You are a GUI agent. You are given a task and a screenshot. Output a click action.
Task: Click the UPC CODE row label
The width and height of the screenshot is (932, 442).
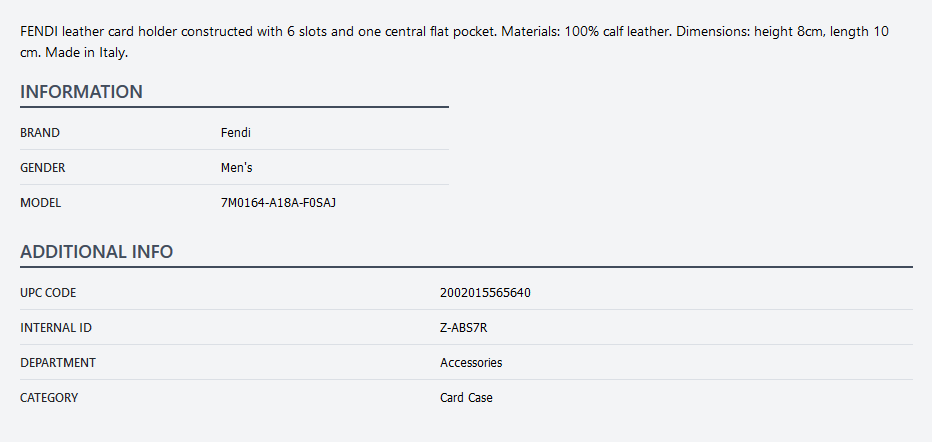48,293
